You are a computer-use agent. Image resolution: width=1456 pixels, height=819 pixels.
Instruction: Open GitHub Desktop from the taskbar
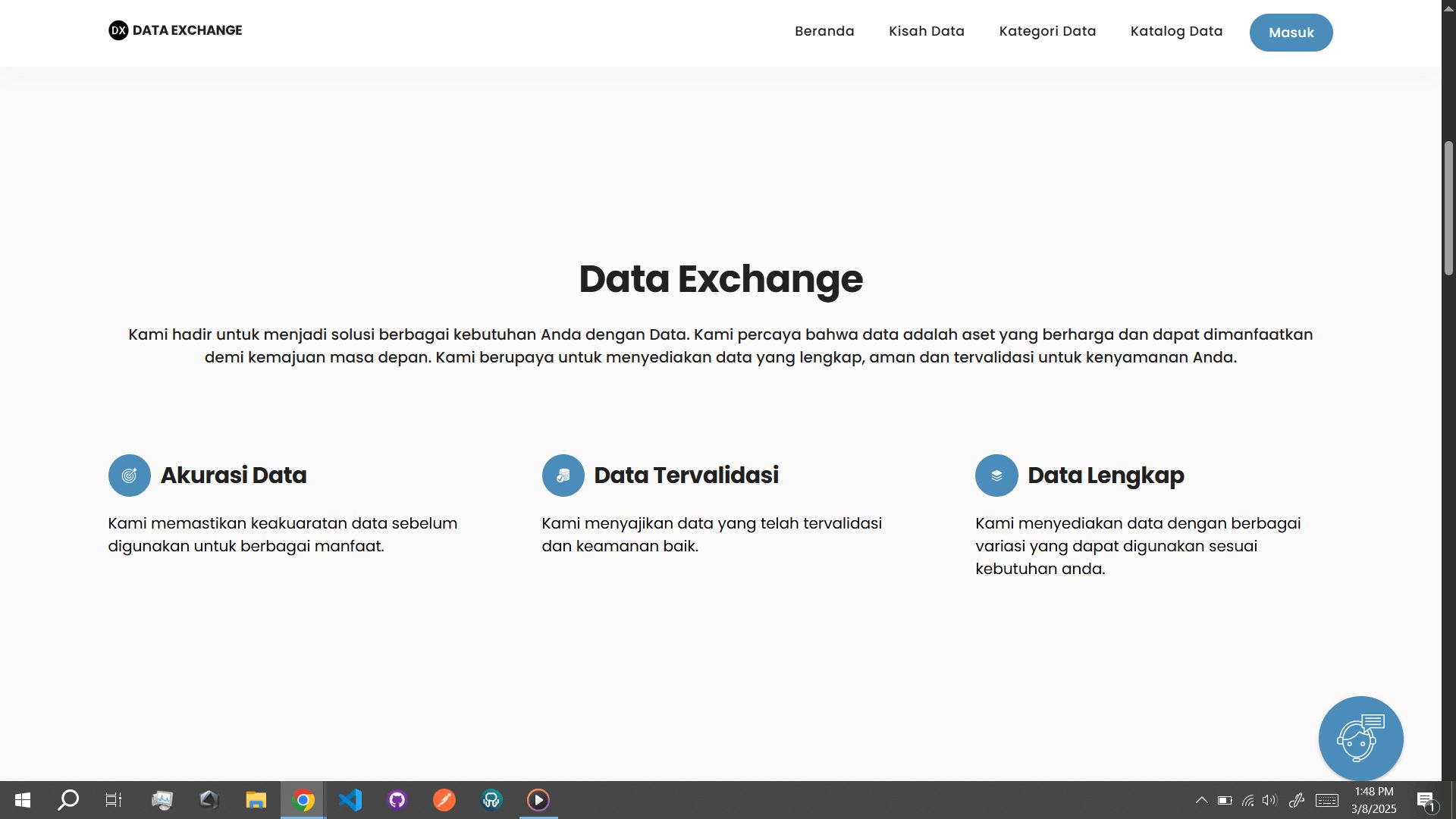397,800
